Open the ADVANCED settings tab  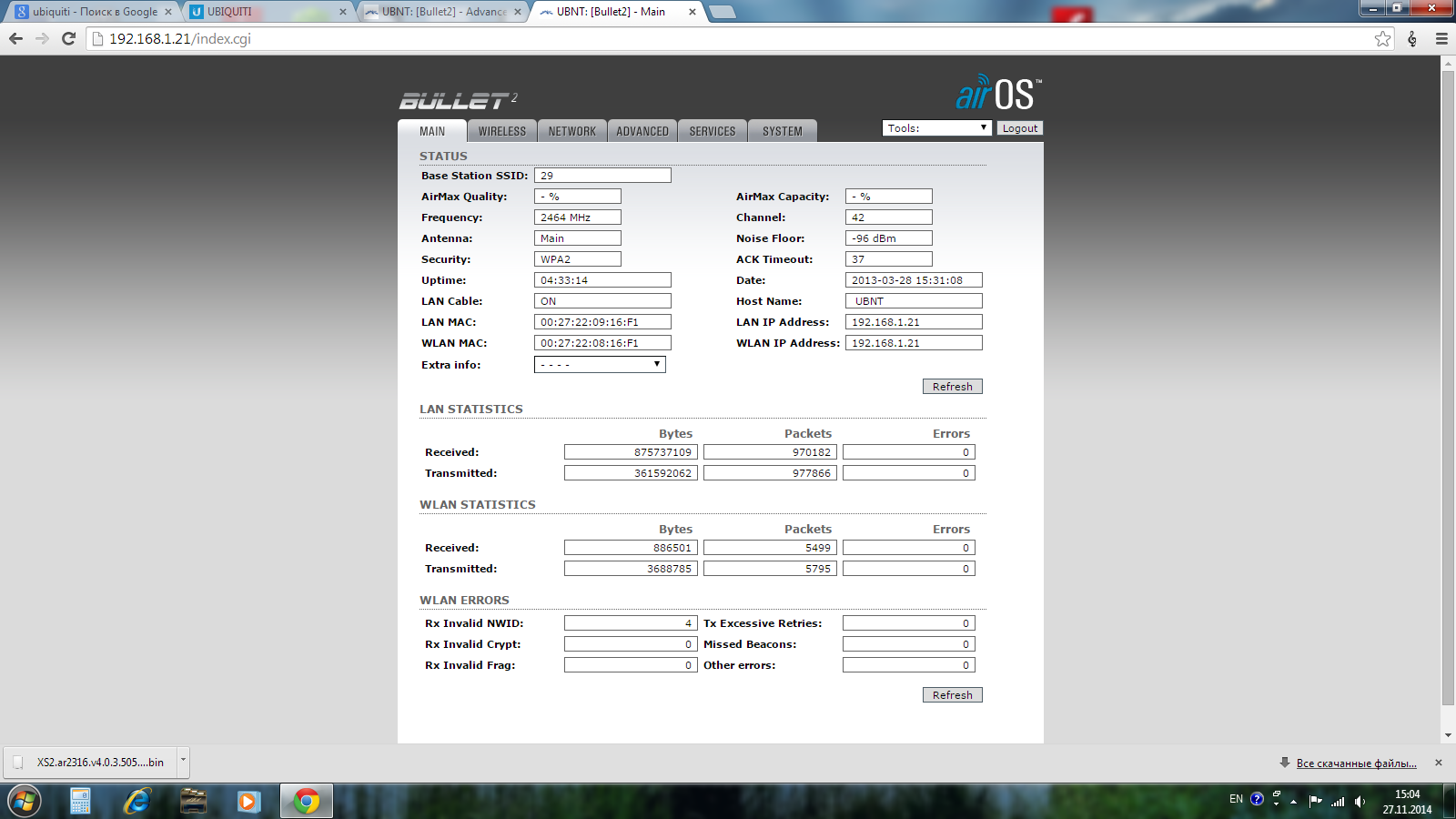click(642, 131)
